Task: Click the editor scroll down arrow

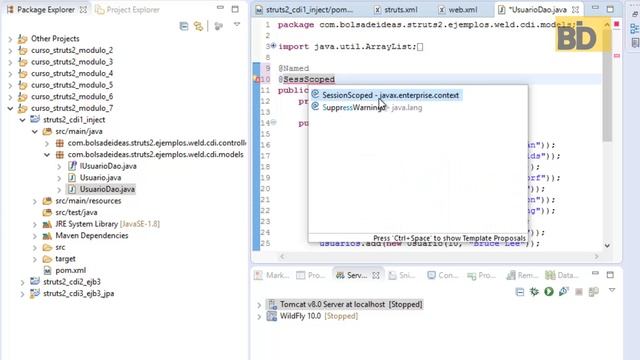Action: click(x=607, y=246)
